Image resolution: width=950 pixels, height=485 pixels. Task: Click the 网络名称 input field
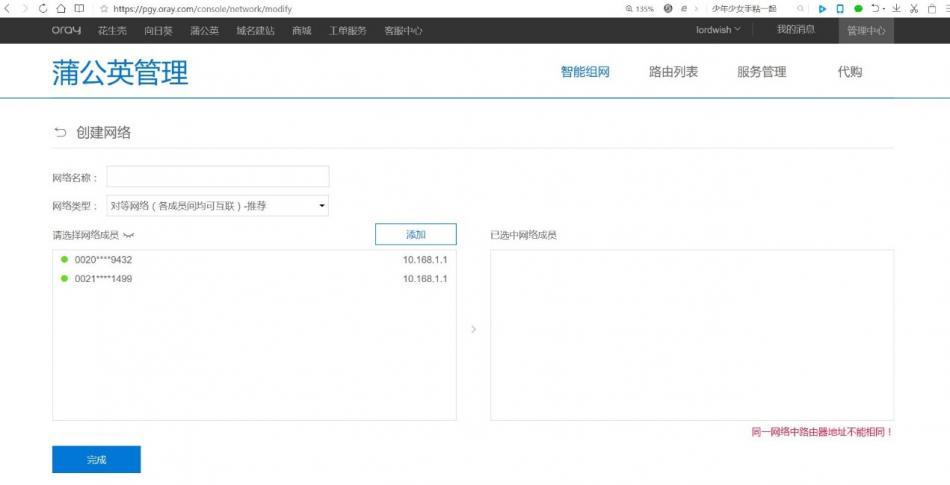(x=217, y=177)
